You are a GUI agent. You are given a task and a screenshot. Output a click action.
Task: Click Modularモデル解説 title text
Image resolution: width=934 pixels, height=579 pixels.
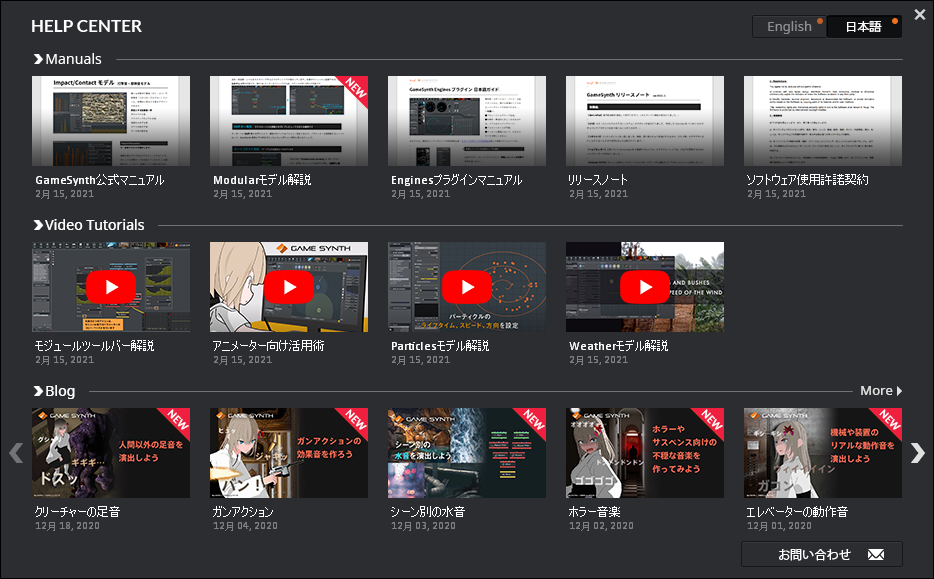pyautogui.click(x=262, y=180)
